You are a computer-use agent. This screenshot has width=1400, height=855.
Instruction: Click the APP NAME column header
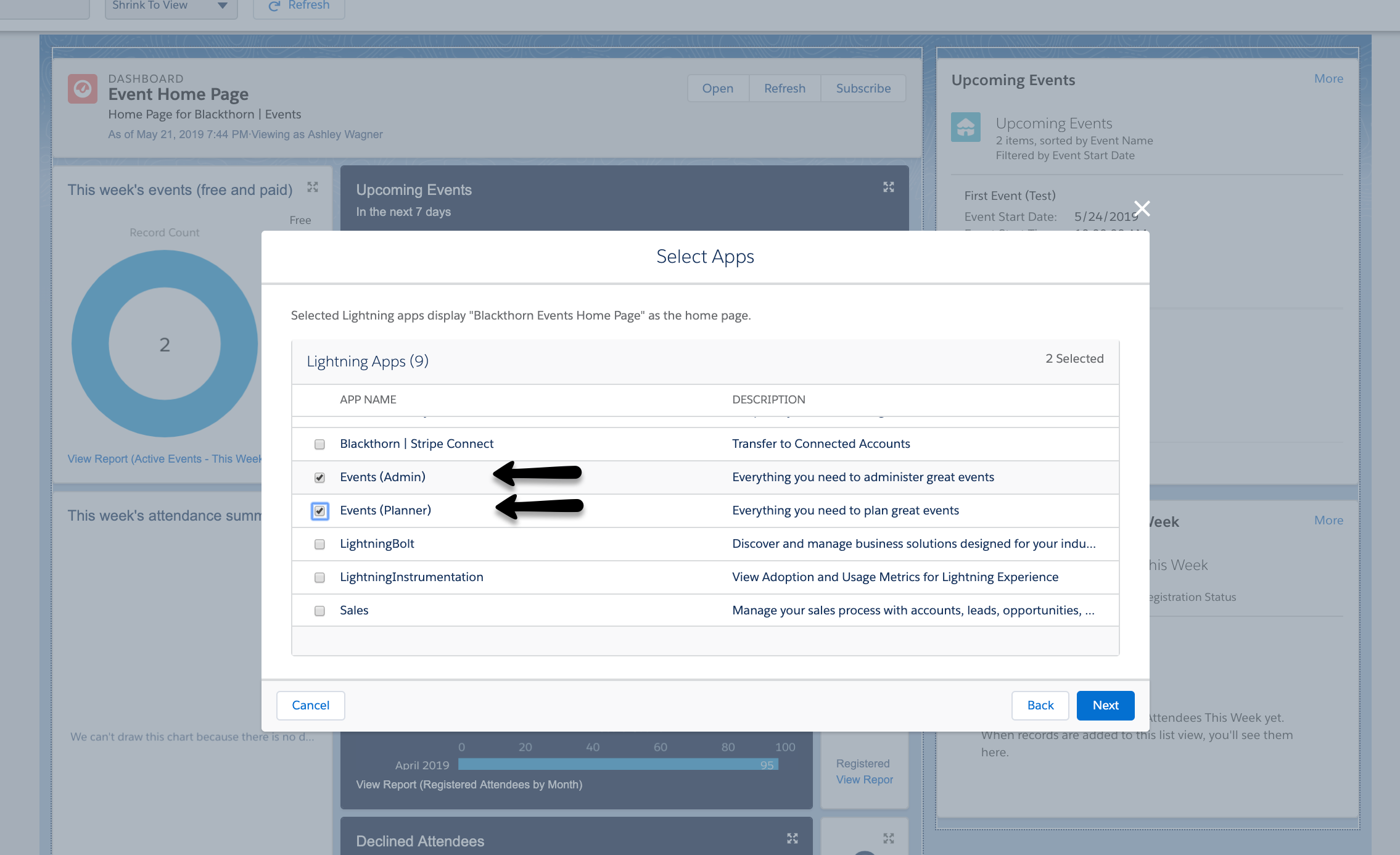pyautogui.click(x=368, y=400)
